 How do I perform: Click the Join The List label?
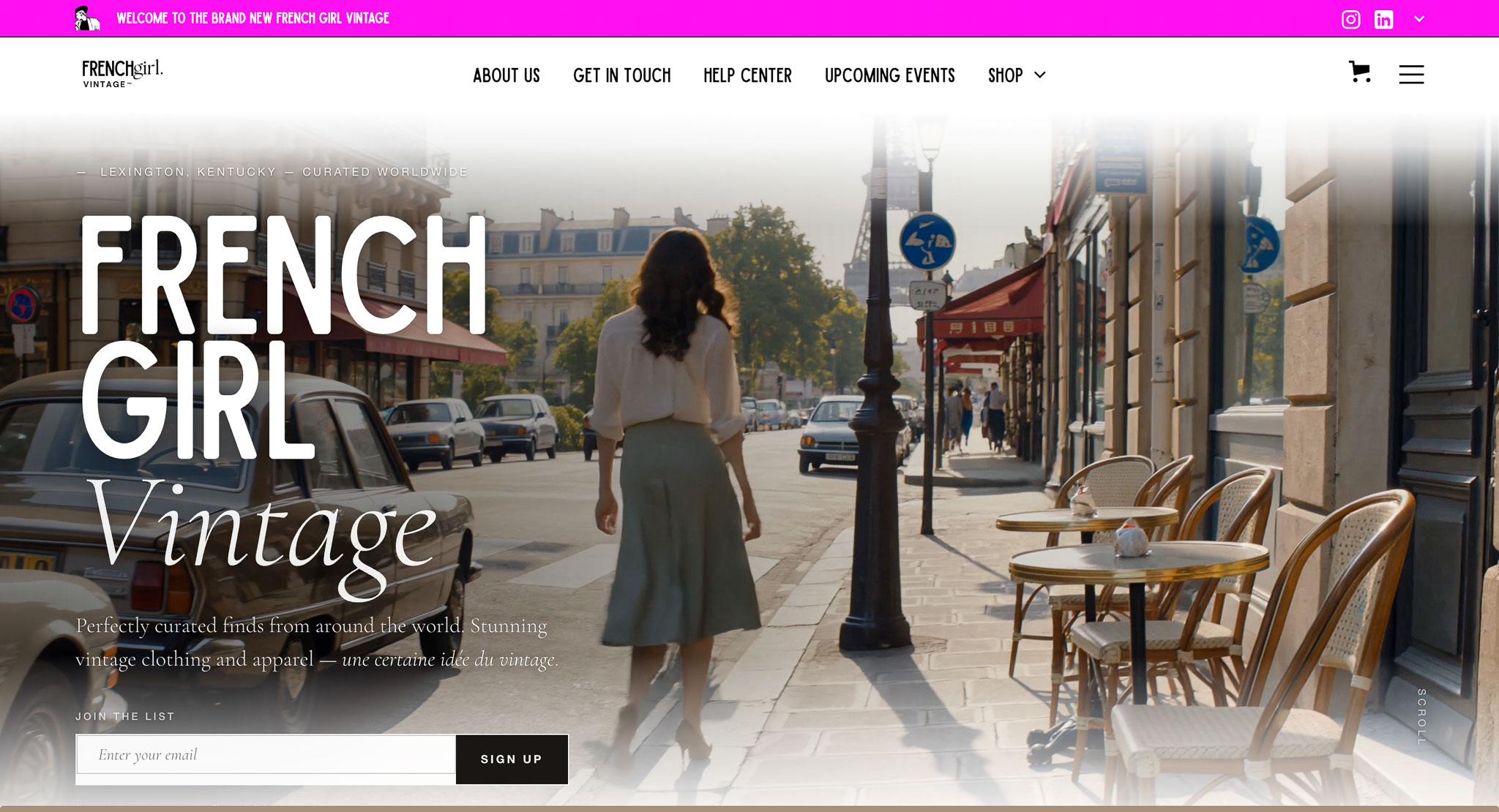pyautogui.click(x=125, y=716)
